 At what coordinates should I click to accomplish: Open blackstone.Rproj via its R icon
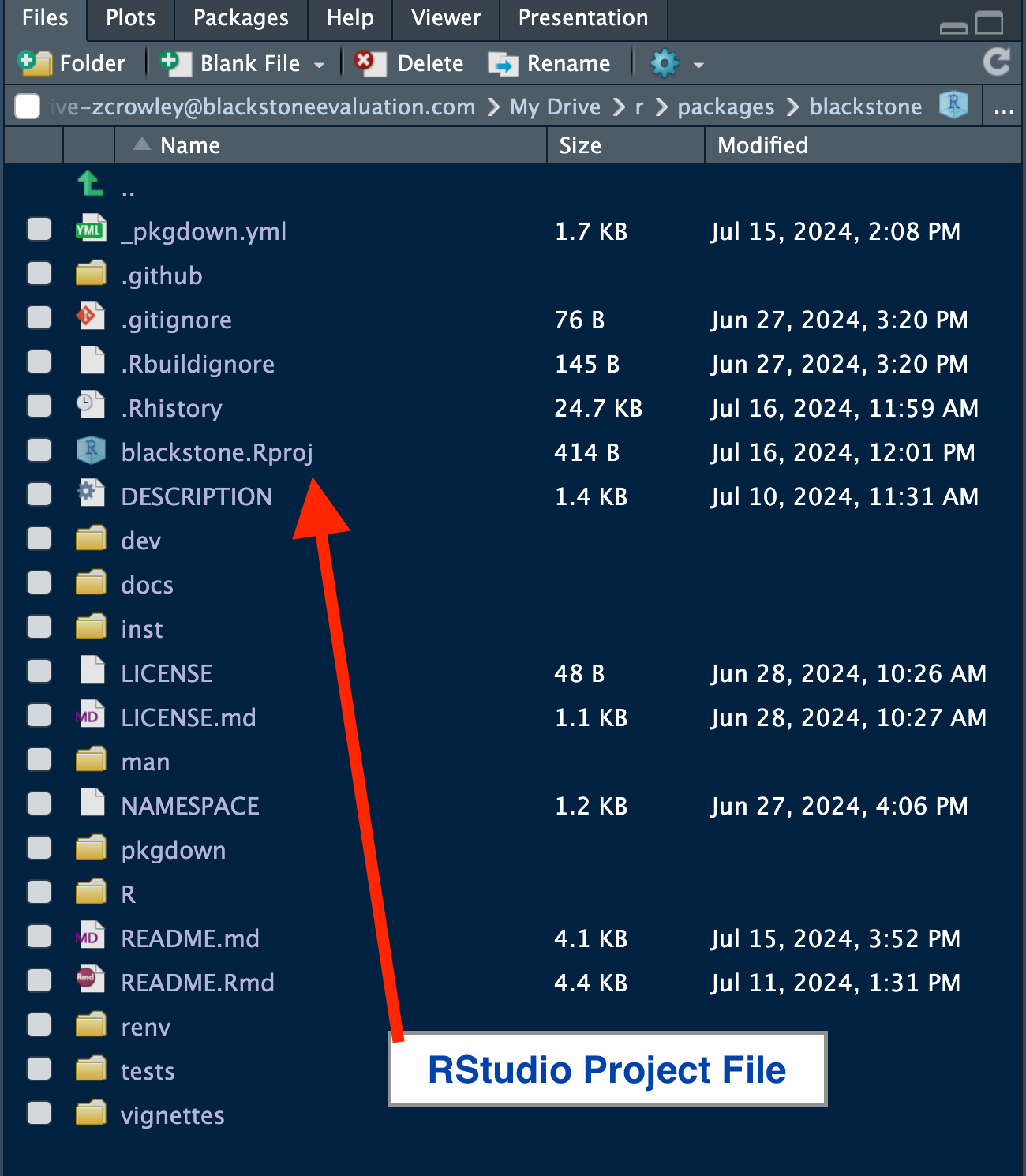pyautogui.click(x=90, y=451)
